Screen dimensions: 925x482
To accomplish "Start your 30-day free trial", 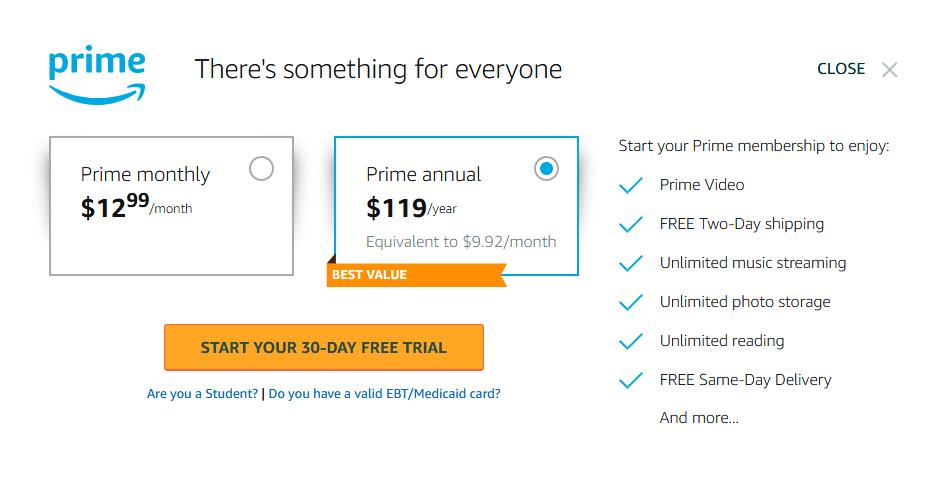I will pos(323,348).
